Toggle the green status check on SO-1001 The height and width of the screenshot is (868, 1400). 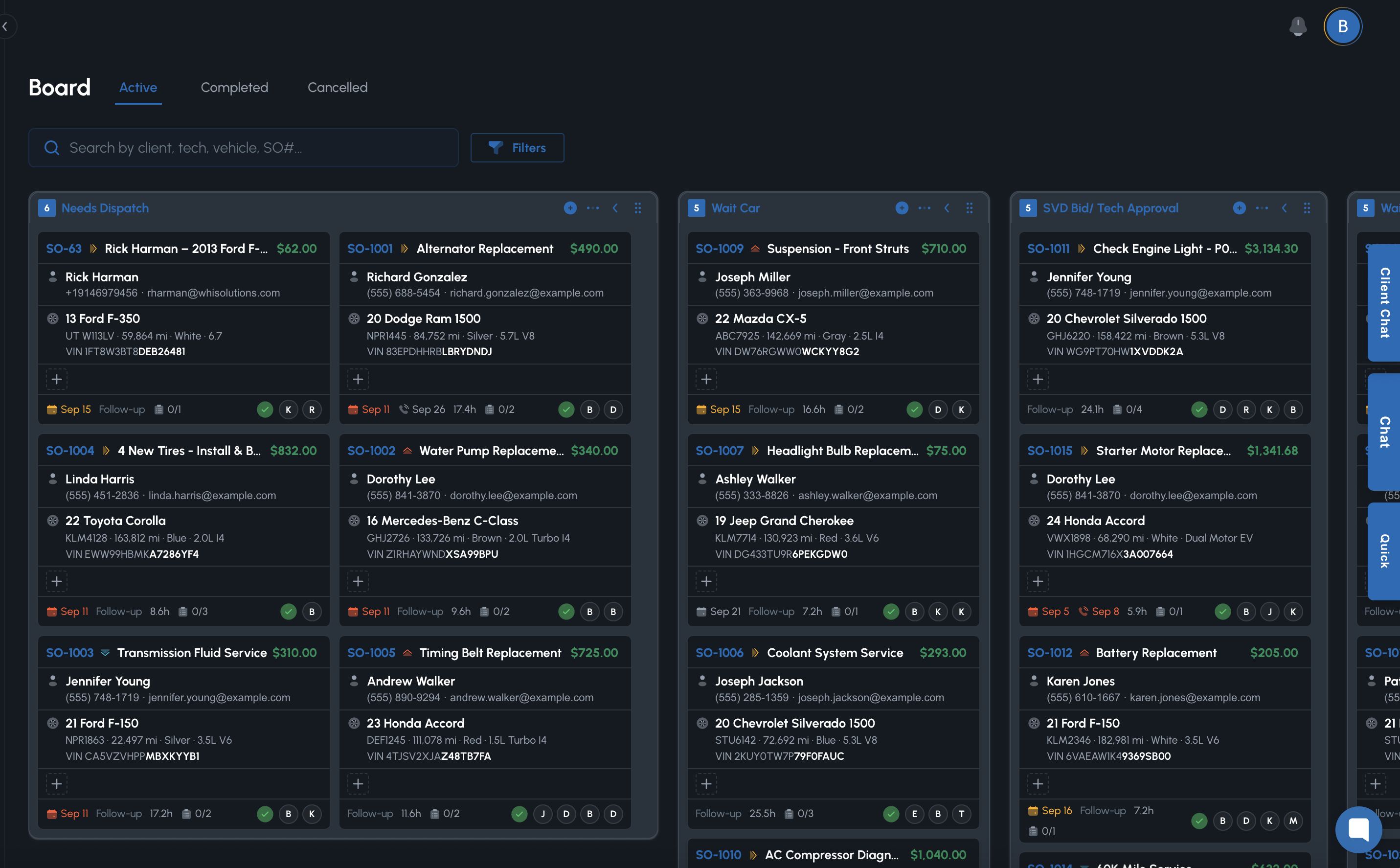pyautogui.click(x=566, y=410)
